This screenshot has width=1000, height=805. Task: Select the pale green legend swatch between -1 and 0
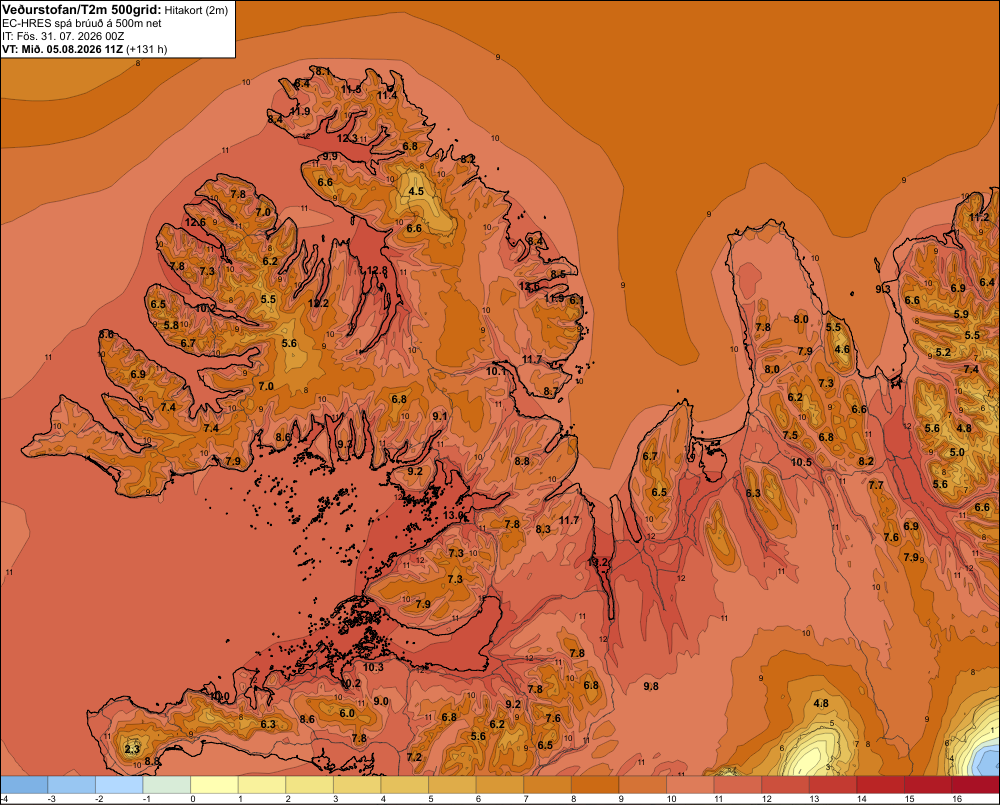(x=167, y=785)
